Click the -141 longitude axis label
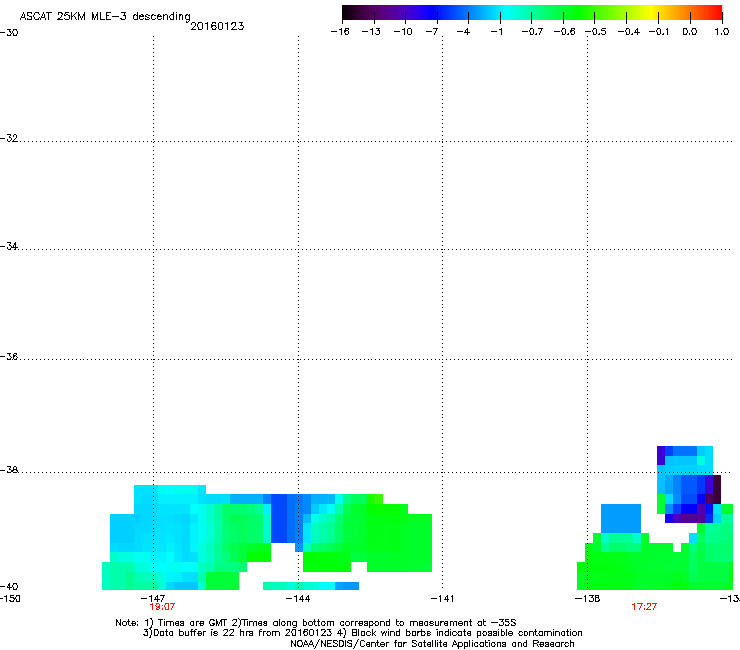The height and width of the screenshot is (650, 740). pos(442,599)
